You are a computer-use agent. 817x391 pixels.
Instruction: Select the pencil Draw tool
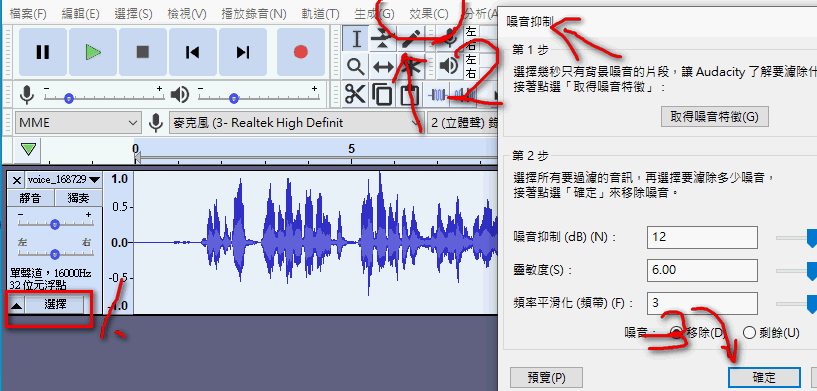[x=411, y=39]
